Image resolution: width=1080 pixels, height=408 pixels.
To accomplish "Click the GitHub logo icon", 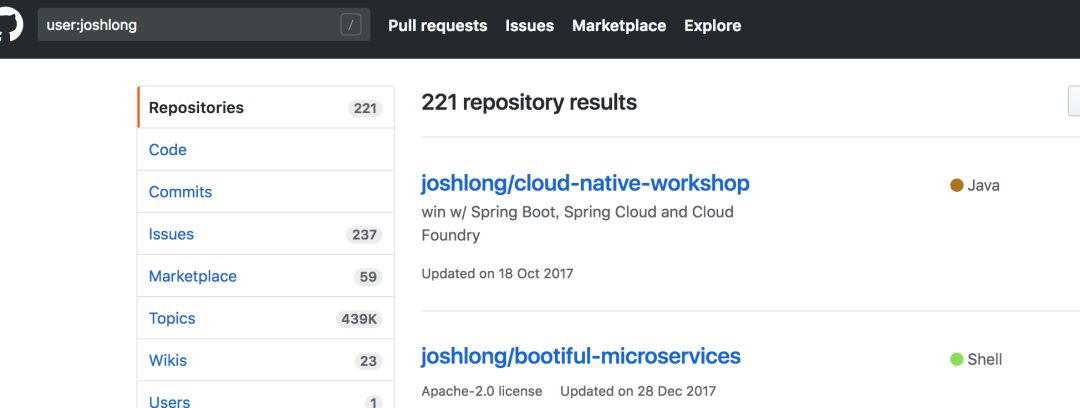I will click(x=8, y=23).
